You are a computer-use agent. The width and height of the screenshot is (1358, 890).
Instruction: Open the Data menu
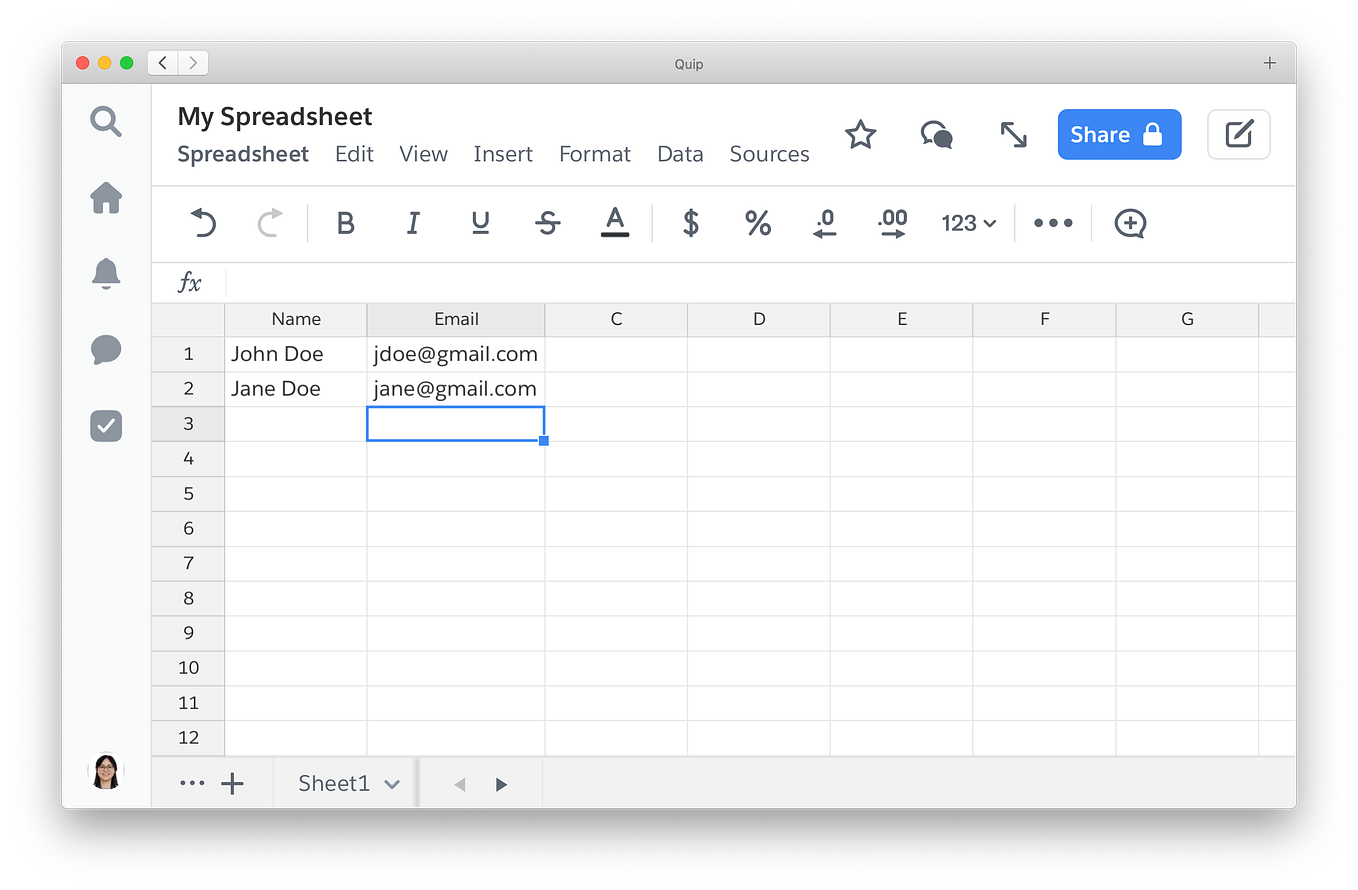pos(680,154)
